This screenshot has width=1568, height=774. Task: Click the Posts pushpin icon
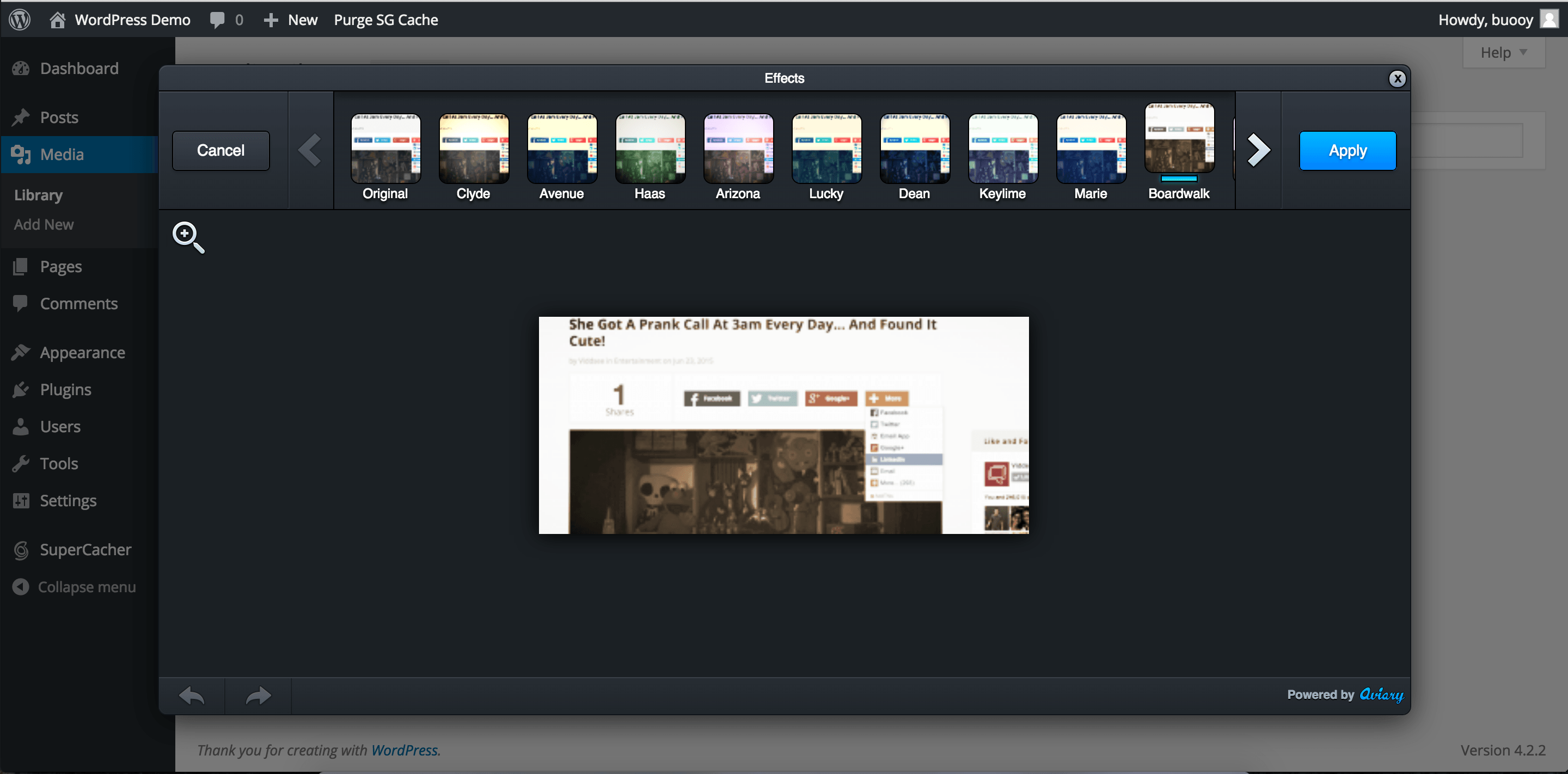click(x=21, y=117)
